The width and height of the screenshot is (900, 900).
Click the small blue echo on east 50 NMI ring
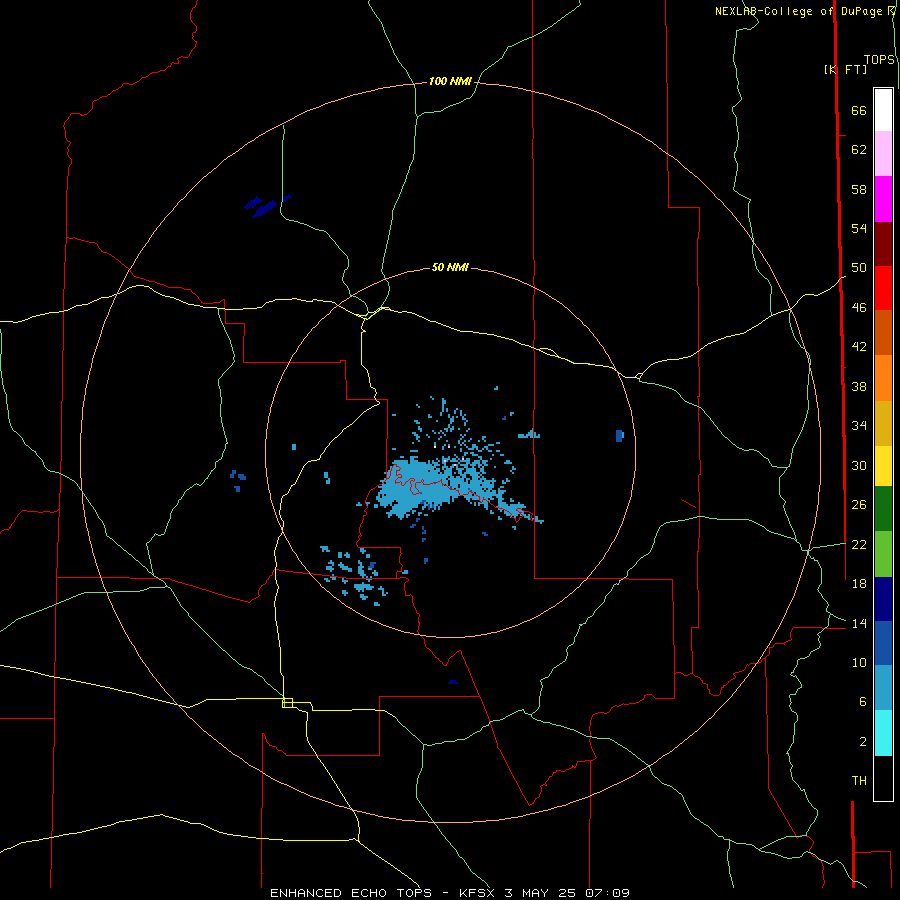tap(619, 436)
